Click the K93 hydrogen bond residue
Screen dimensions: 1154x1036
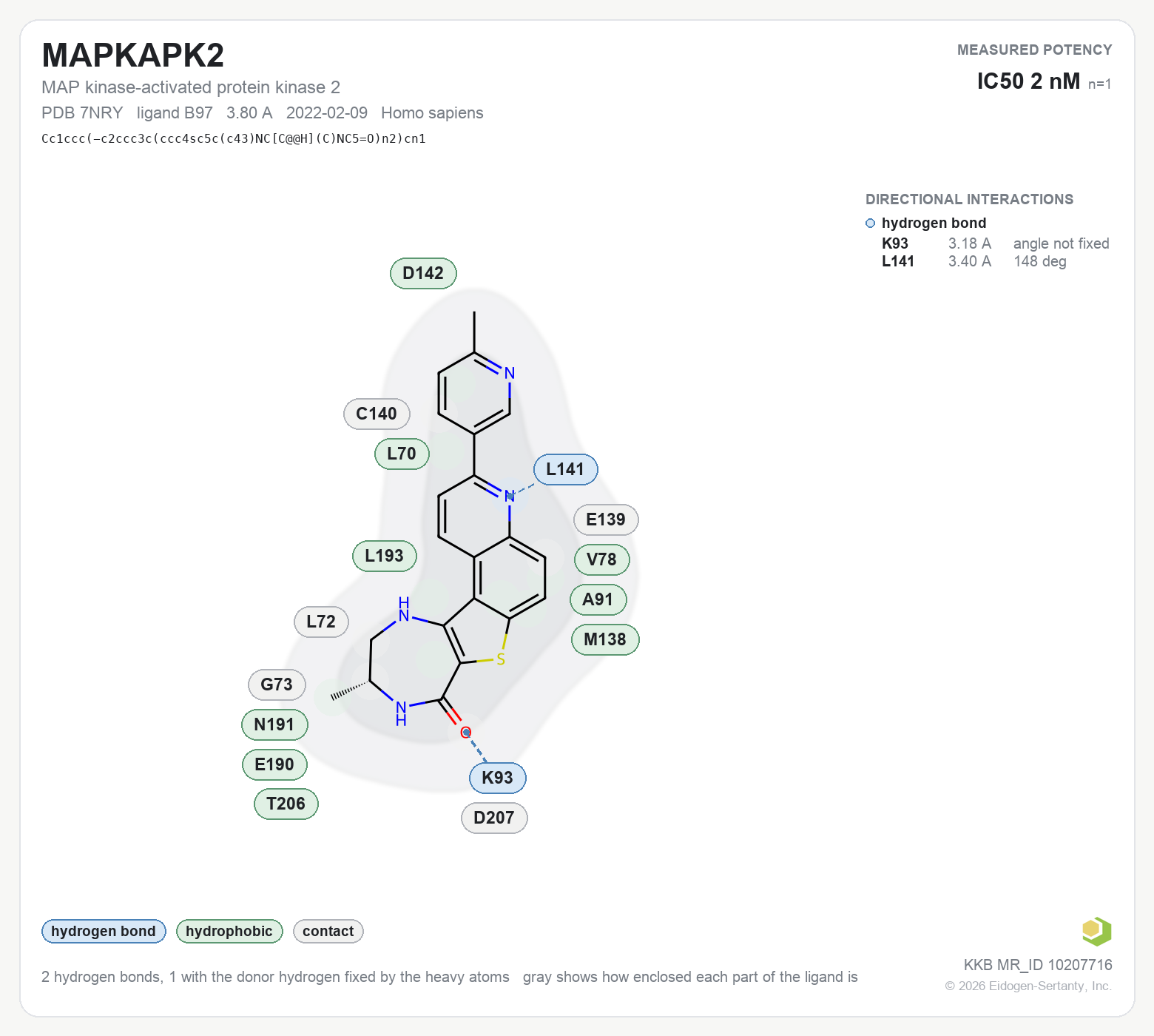point(497,778)
